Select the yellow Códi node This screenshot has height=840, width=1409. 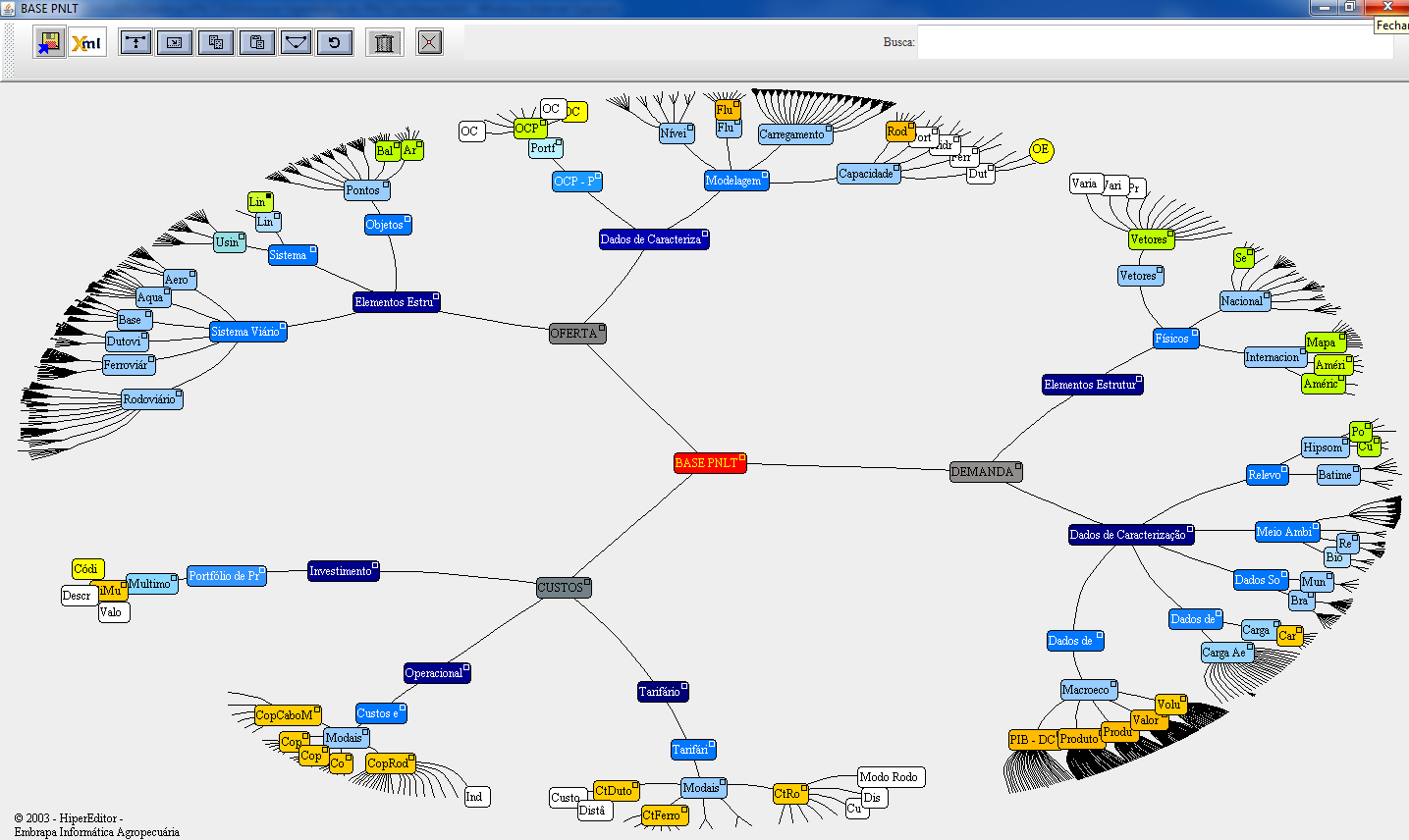coord(88,569)
